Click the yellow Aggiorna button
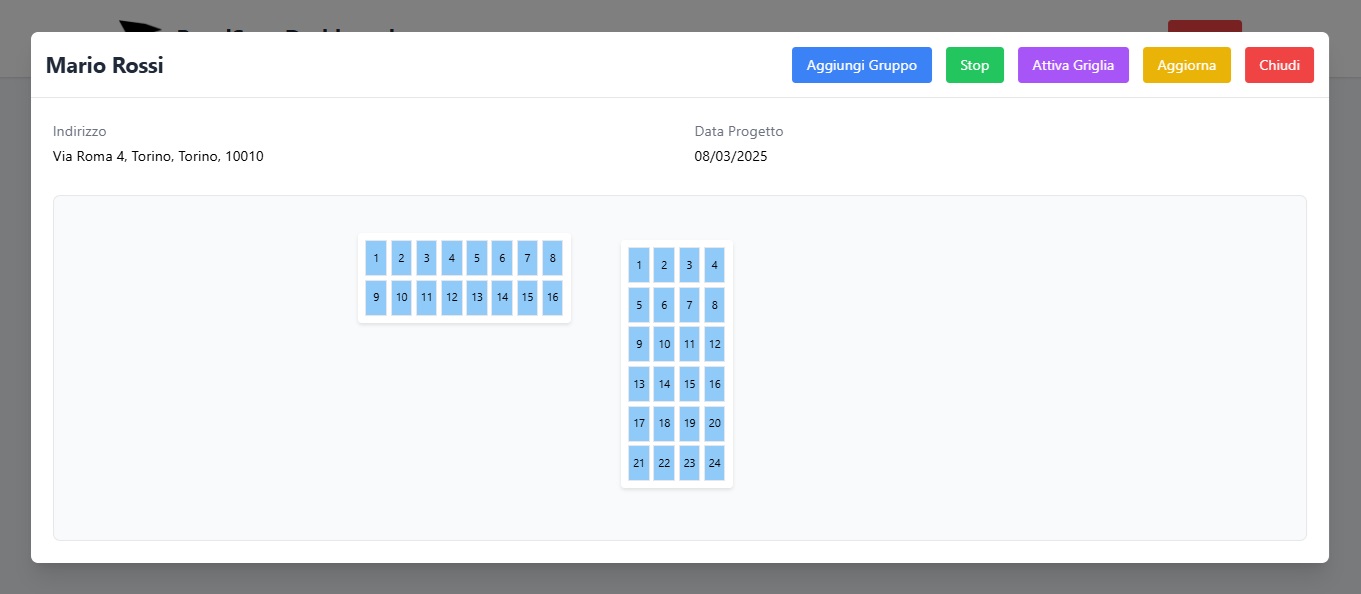1361x594 pixels. [1186, 64]
